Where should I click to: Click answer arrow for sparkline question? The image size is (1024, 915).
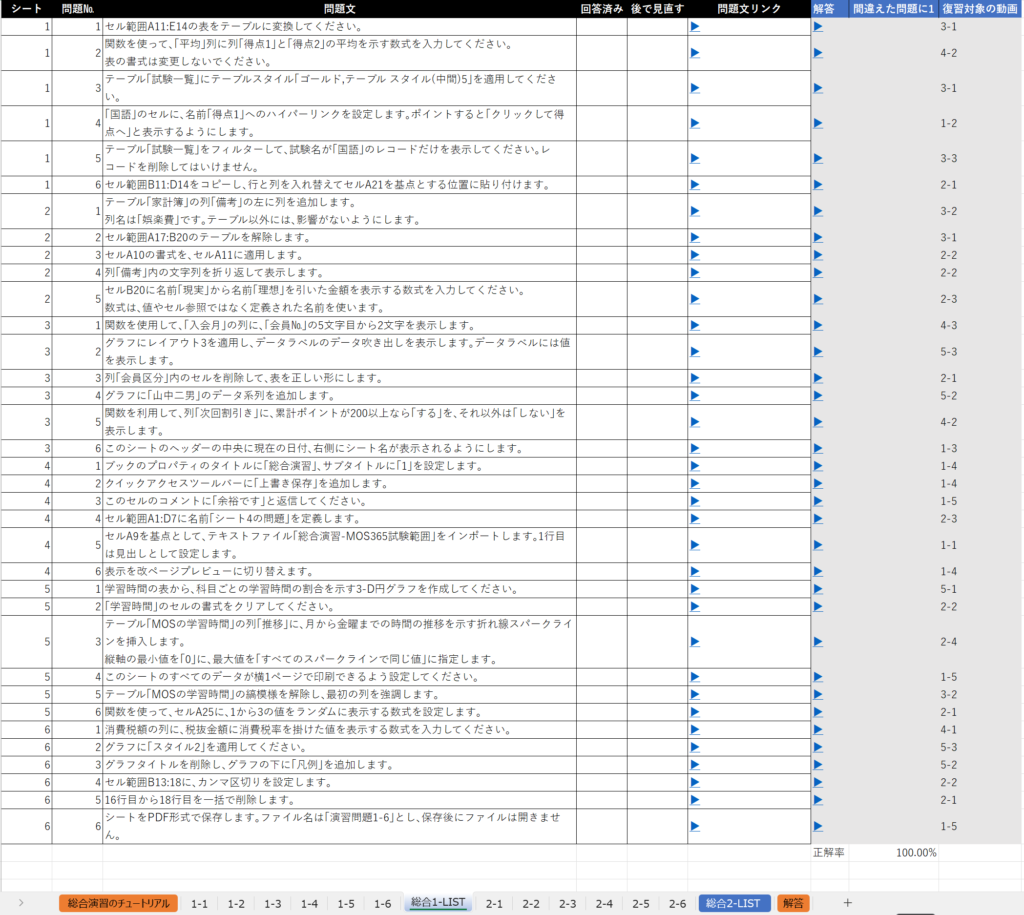point(818,641)
